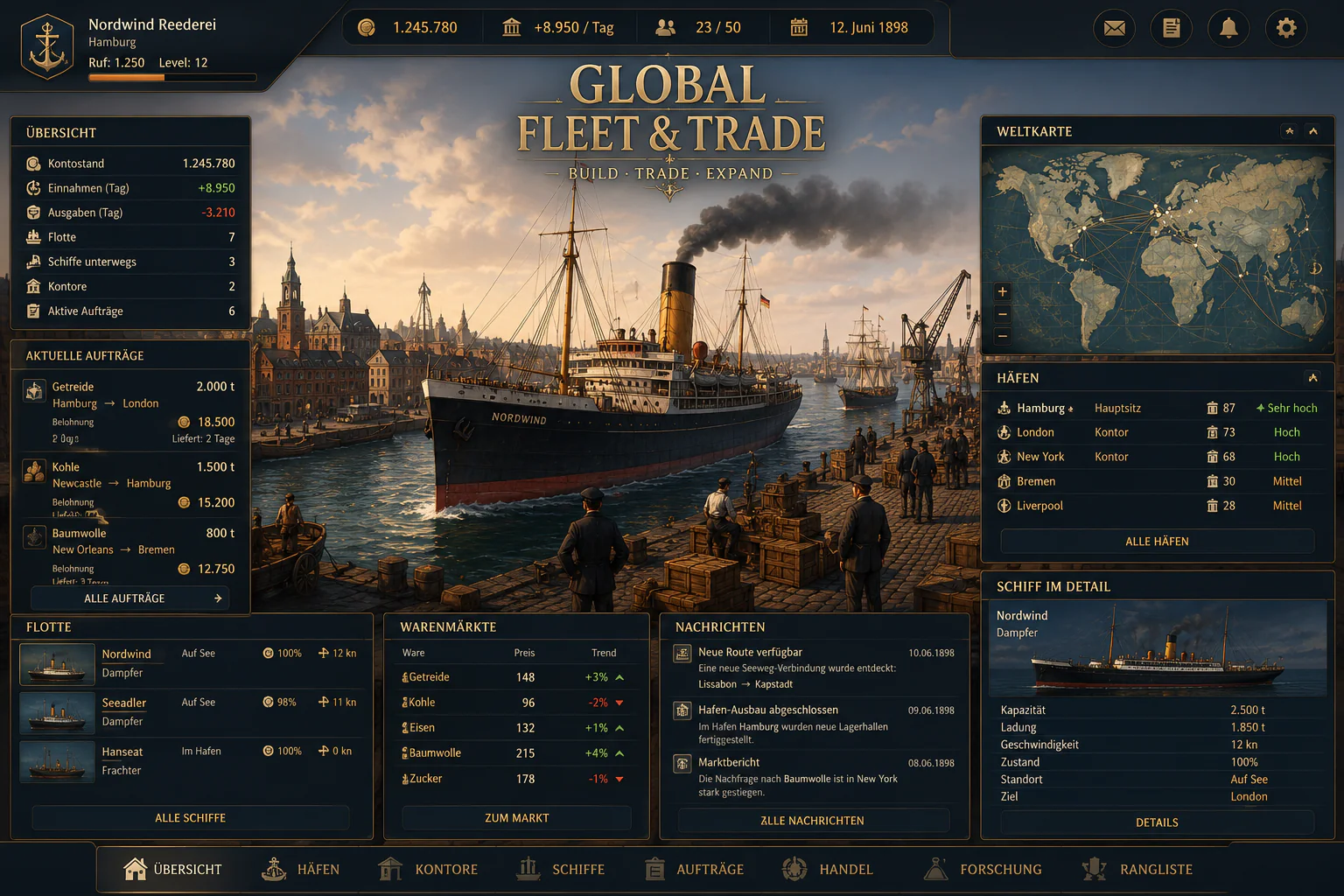The image size is (1344, 896).
Task: Open the logbook document icon
Action: (x=1171, y=28)
